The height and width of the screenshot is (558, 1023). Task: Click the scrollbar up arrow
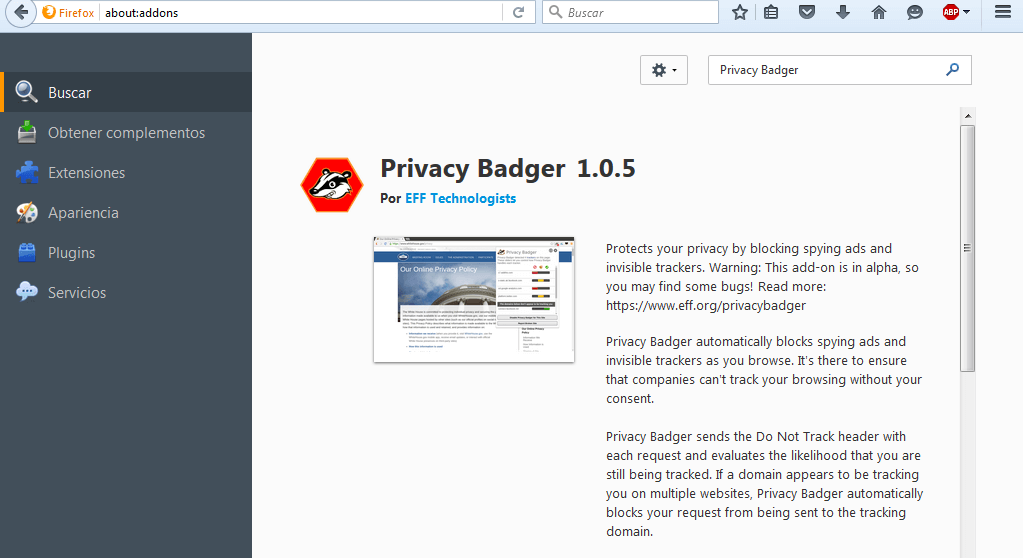click(968, 116)
